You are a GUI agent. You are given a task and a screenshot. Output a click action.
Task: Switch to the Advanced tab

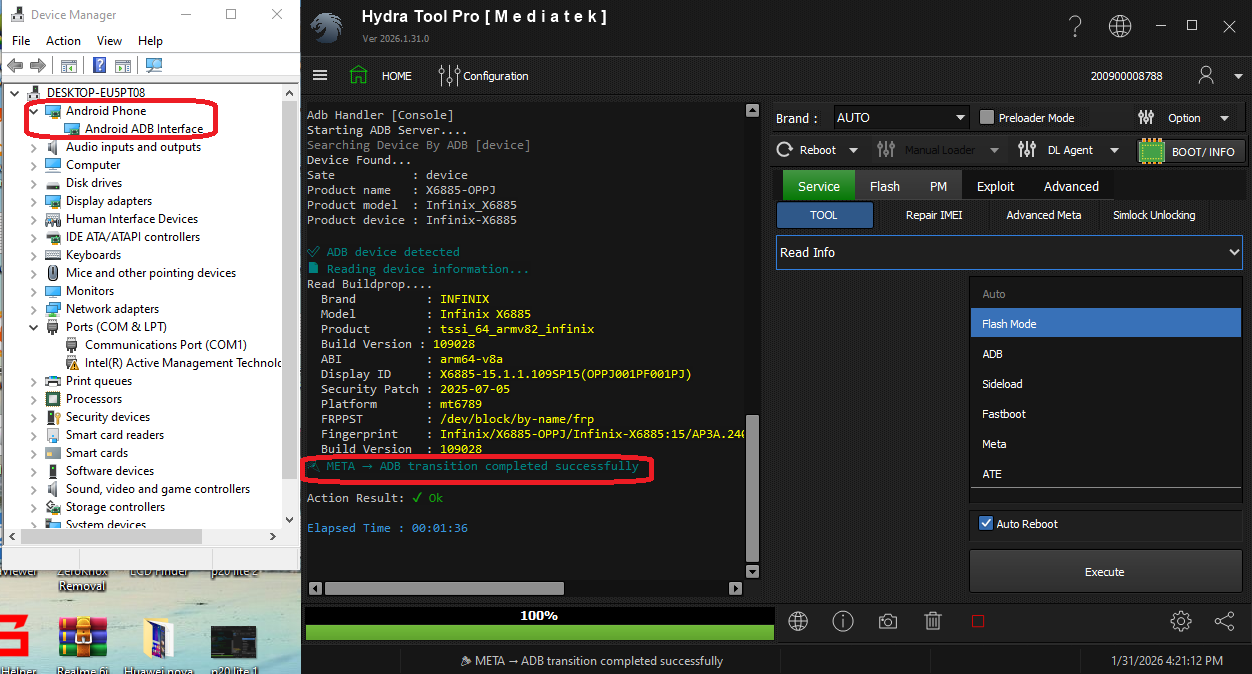(1071, 186)
